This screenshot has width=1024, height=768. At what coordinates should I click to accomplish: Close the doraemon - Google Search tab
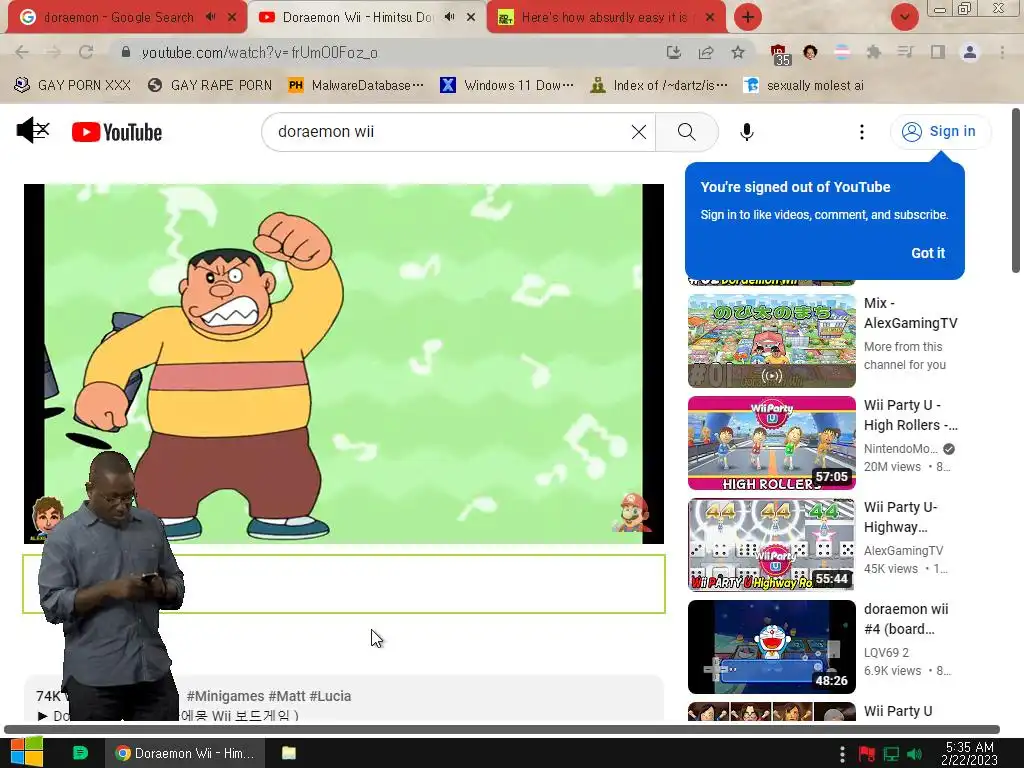pyautogui.click(x=232, y=17)
